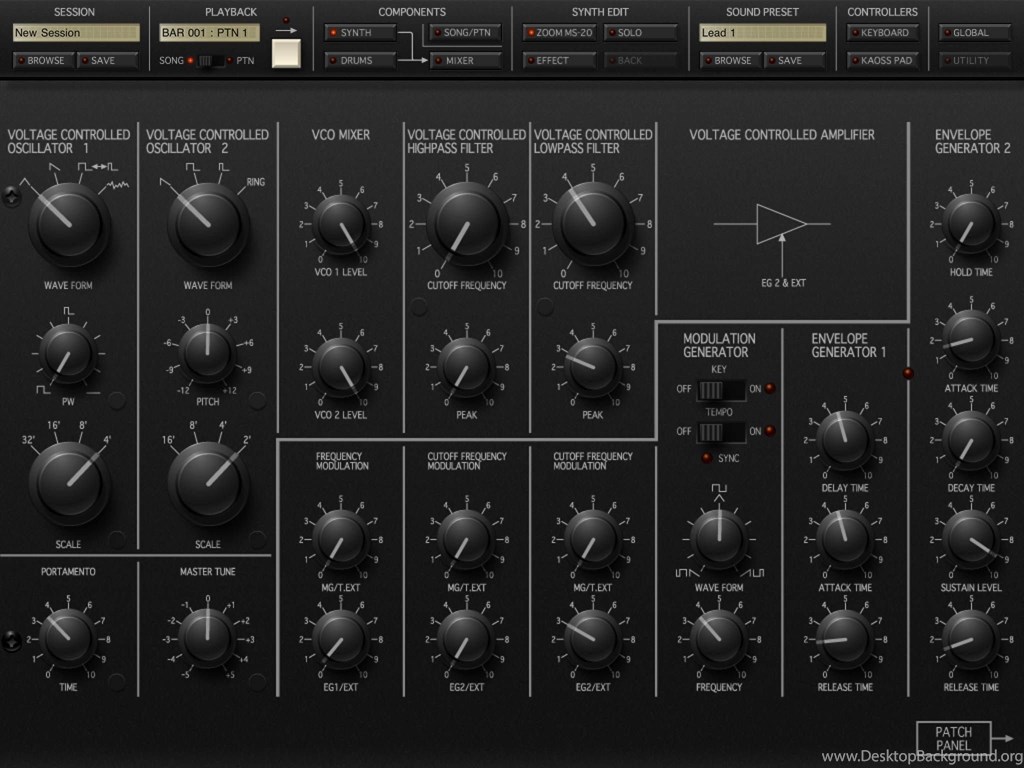Click the session SAVE button
This screenshot has height=768, width=1024.
coord(108,60)
